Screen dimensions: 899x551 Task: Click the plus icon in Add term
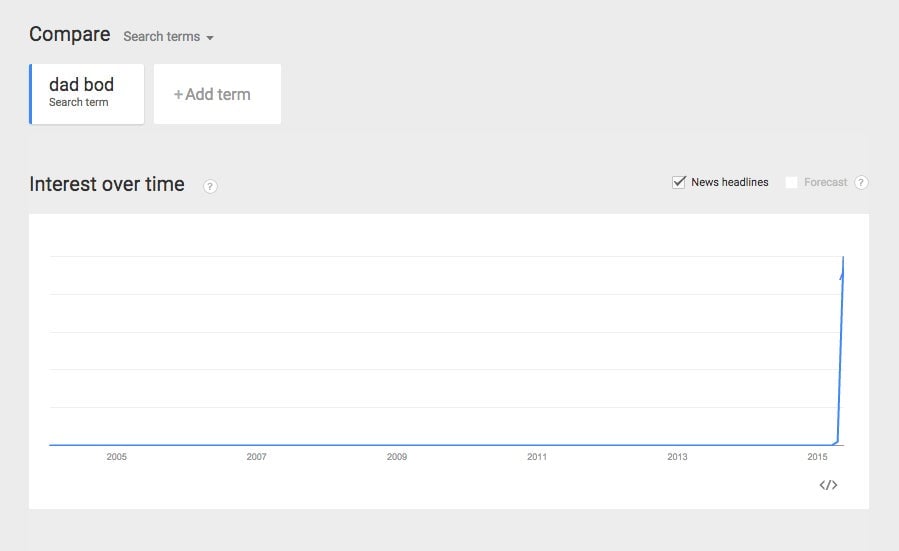point(178,95)
